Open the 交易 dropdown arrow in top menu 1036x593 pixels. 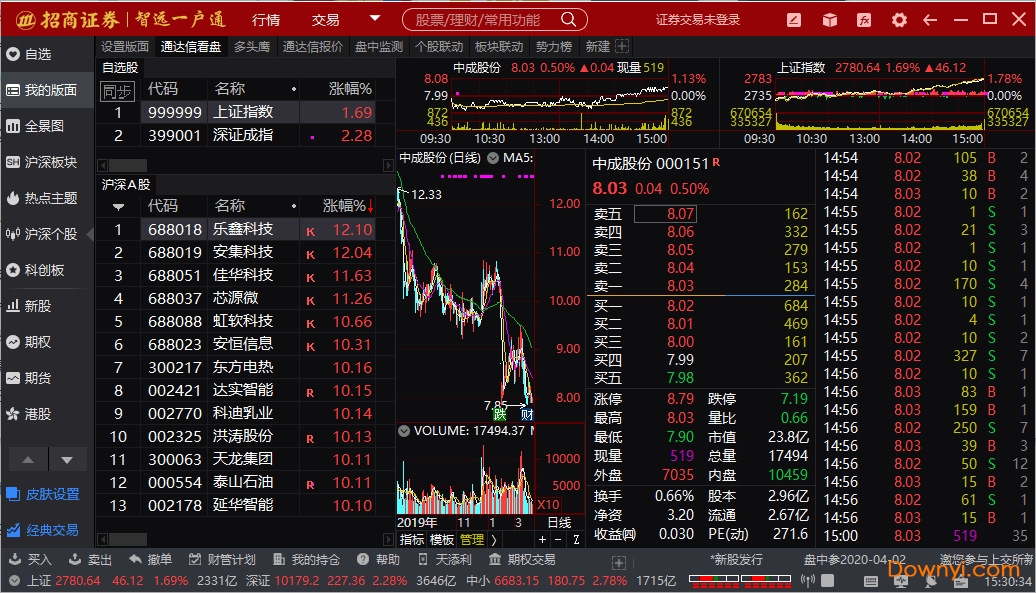click(376, 18)
